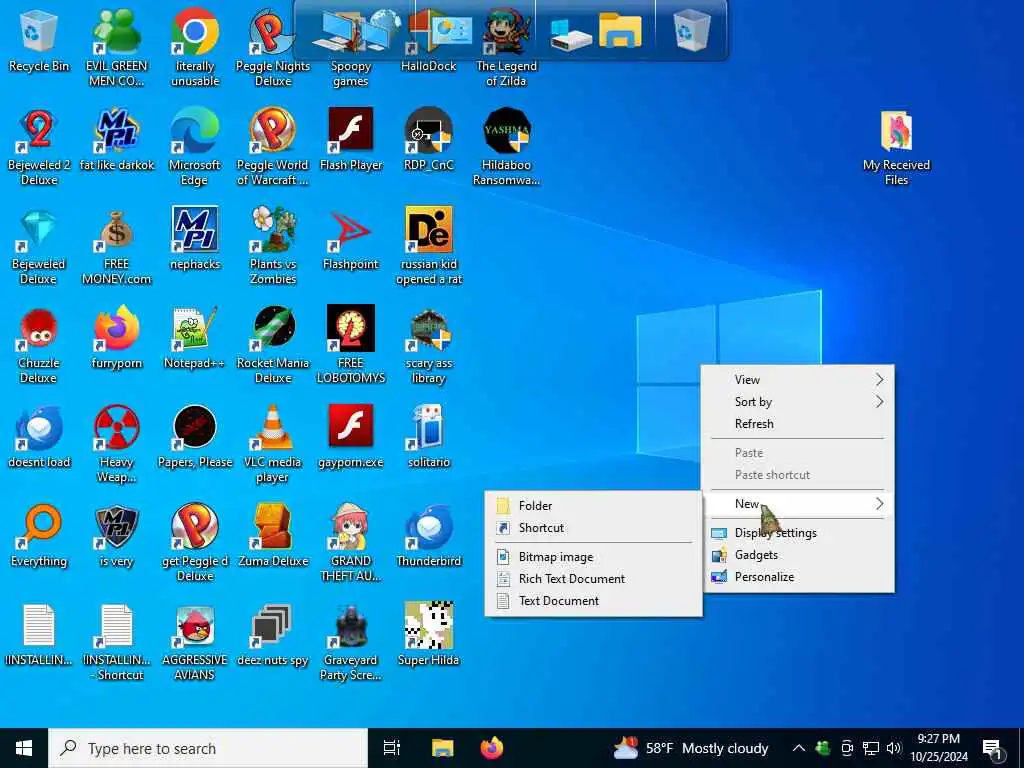Screen dimensions: 1024x768
Task: Expand the View submenu
Action: (797, 379)
